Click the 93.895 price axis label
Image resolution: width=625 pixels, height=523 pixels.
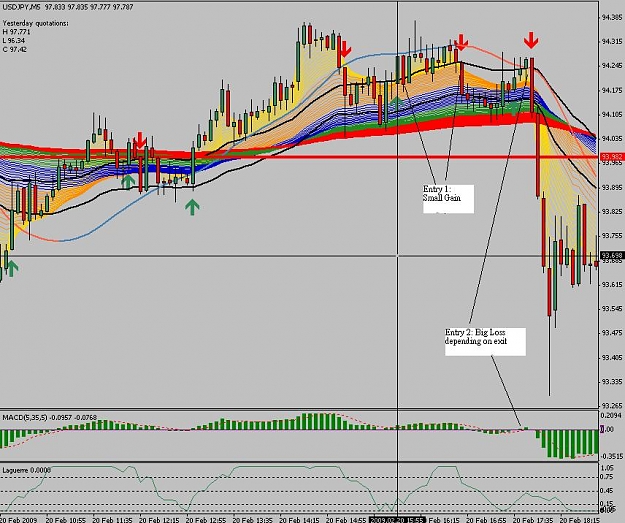click(x=612, y=187)
